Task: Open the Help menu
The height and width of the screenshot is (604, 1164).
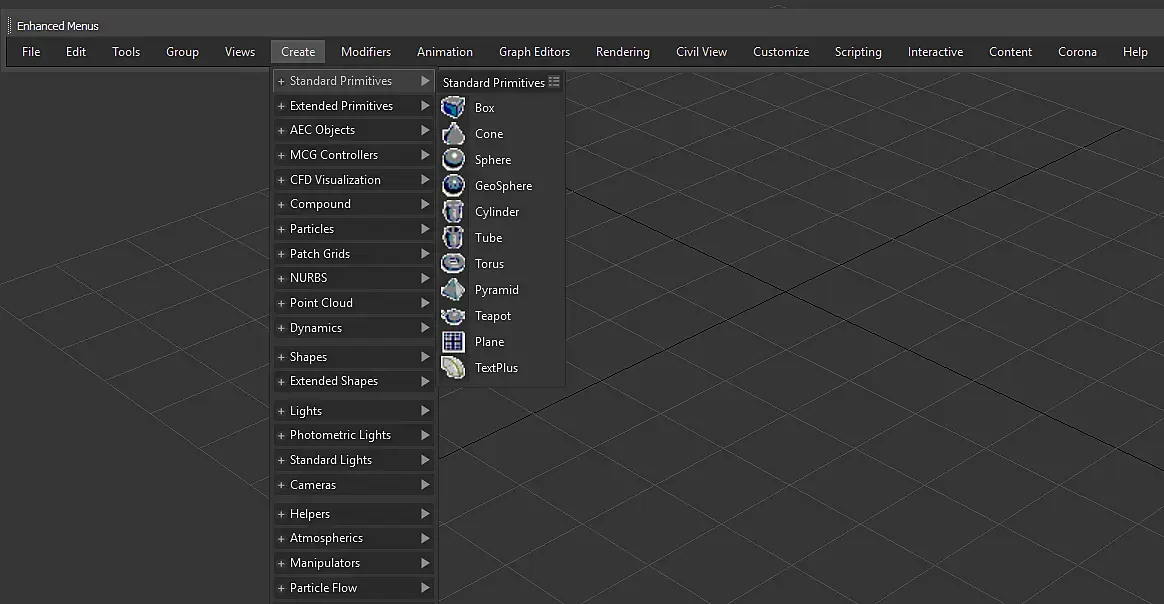Action: (x=1135, y=52)
